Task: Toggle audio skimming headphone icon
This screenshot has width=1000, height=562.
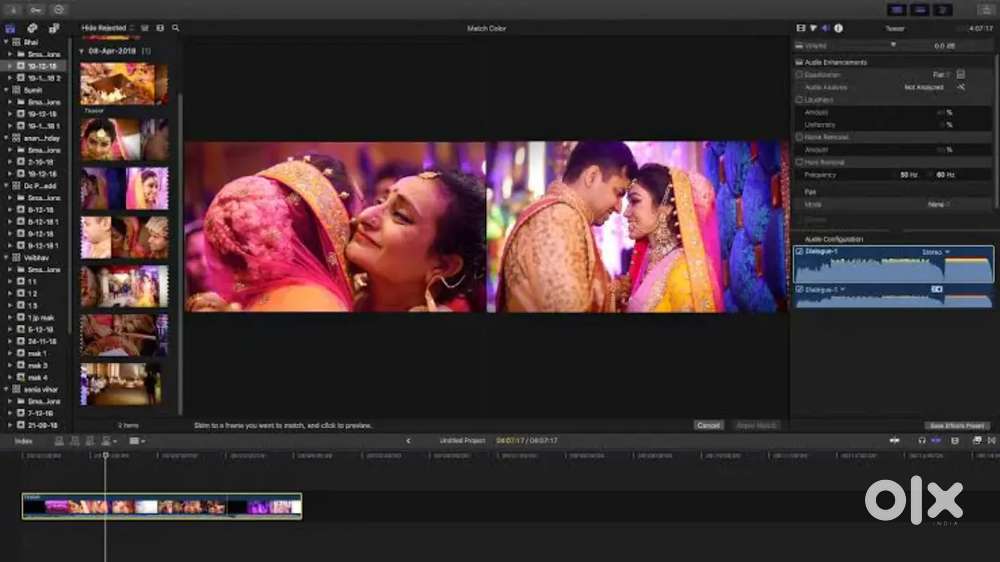Action: point(922,441)
